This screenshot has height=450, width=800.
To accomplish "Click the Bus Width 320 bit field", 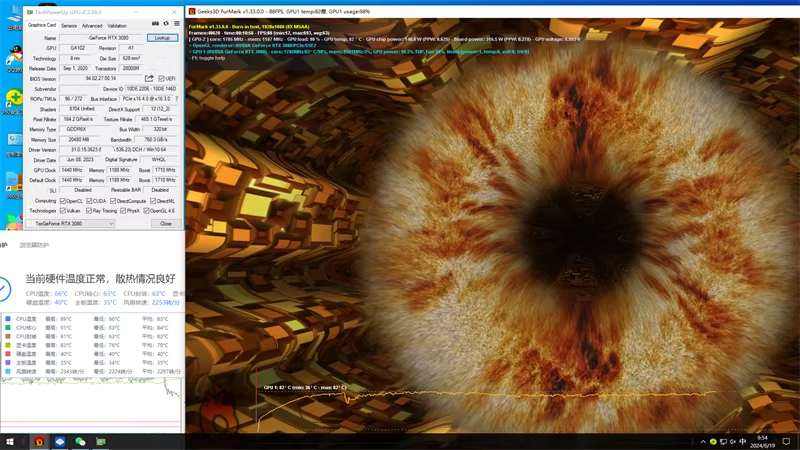I will tap(160, 129).
